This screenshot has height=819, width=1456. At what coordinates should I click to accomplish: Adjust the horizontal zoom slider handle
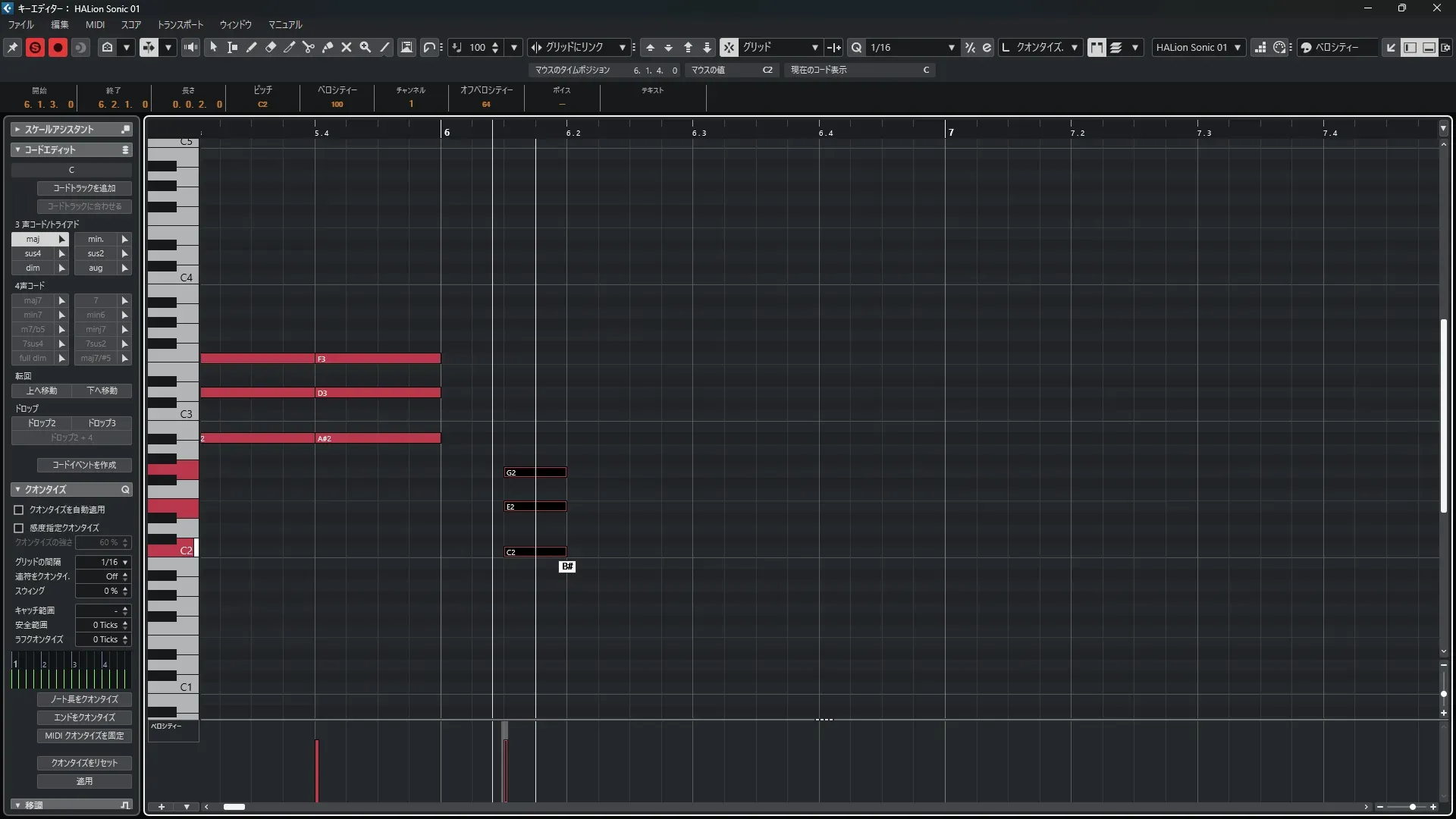pos(1412,807)
